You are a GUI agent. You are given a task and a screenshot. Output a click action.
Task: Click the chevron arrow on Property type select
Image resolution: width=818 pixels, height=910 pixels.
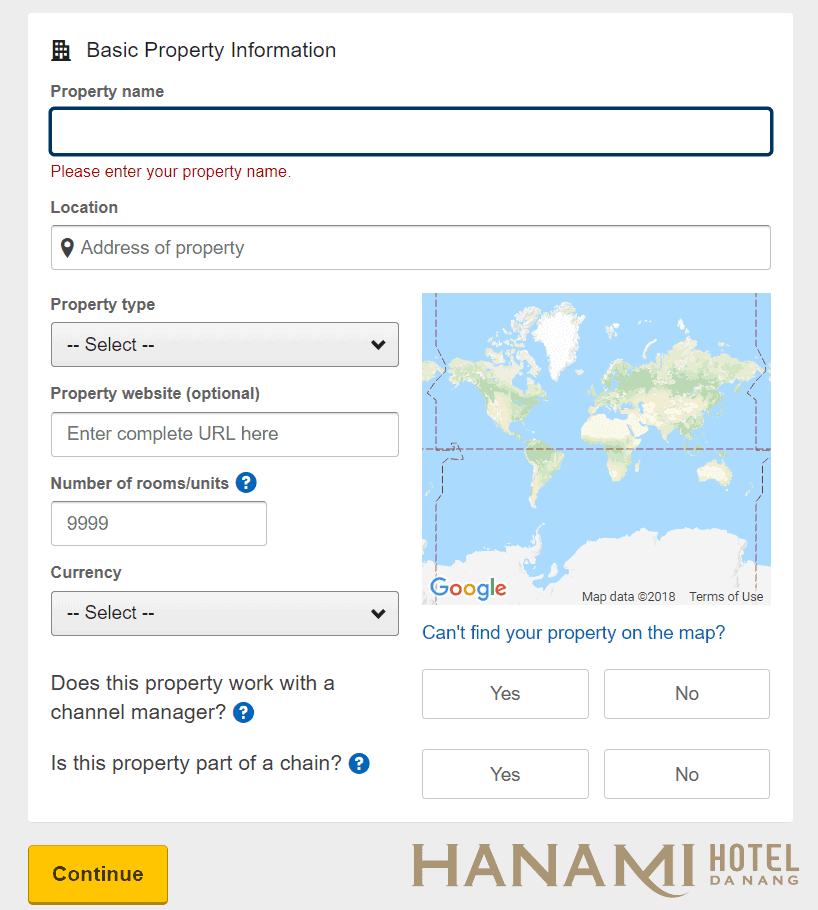point(378,344)
